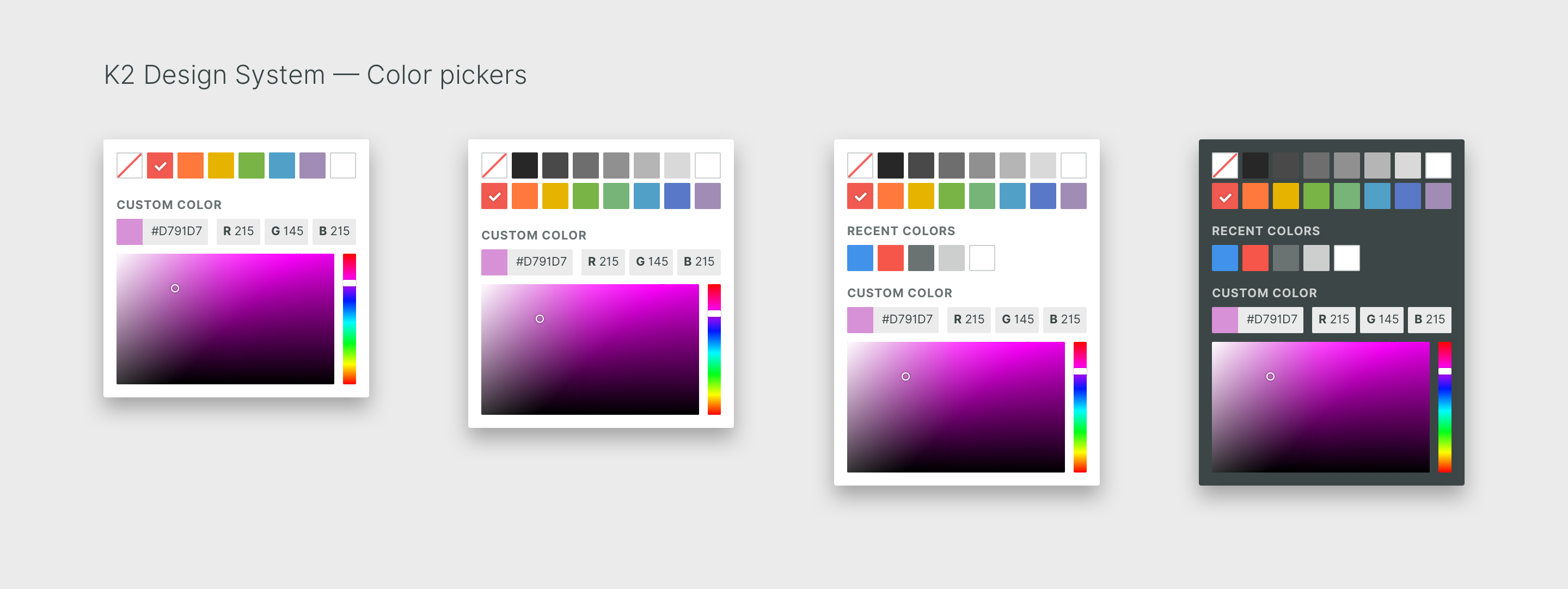Screen dimensions: 1568x589
Task: Click the saturation gradient area in dark picker
Action: 1321,407
